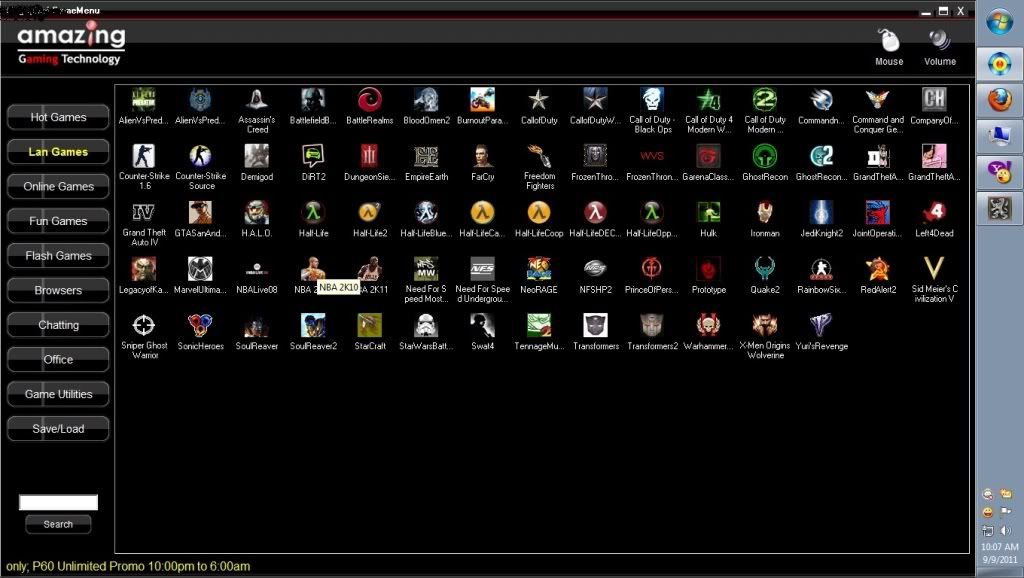The height and width of the screenshot is (578, 1024).
Task: Open Call of Duty 4 Modern Warfare
Action: [709, 101]
